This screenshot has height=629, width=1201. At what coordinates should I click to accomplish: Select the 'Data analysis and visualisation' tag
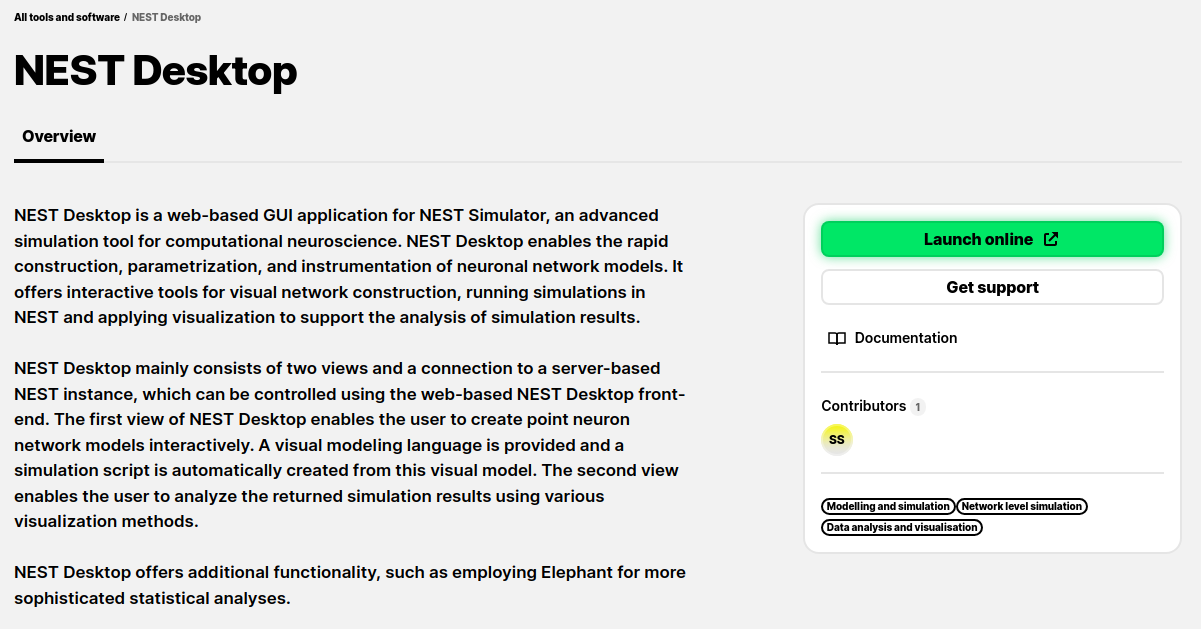(902, 527)
